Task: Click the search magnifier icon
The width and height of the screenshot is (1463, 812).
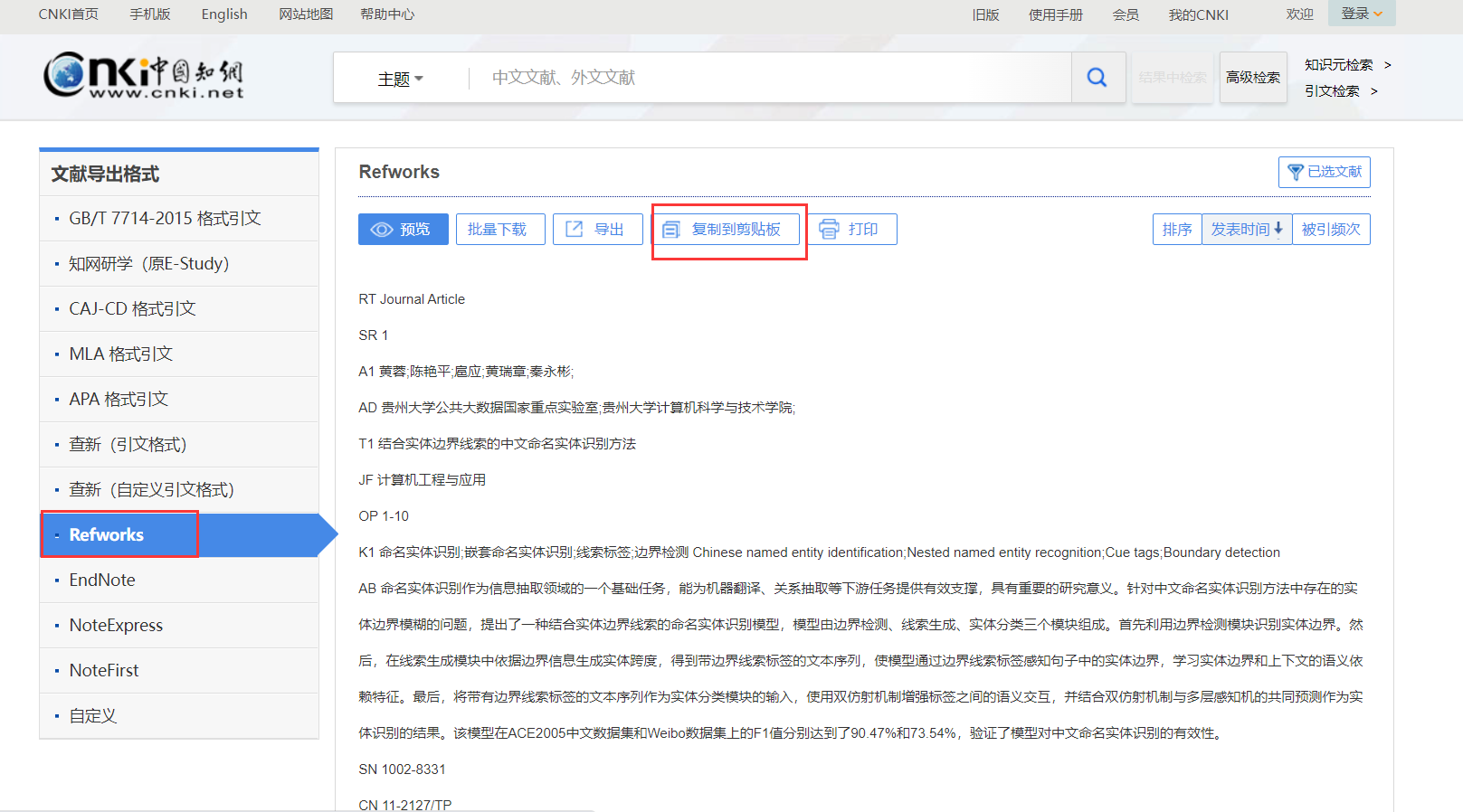Action: click(1097, 78)
